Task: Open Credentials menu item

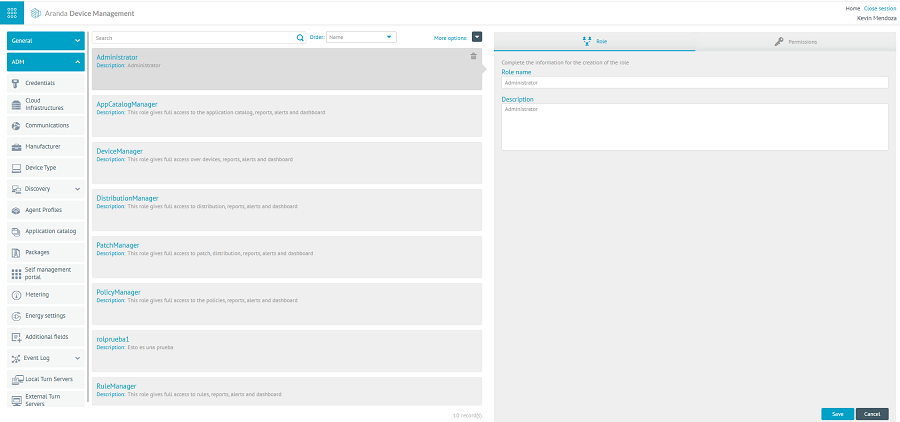Action: click(46, 83)
